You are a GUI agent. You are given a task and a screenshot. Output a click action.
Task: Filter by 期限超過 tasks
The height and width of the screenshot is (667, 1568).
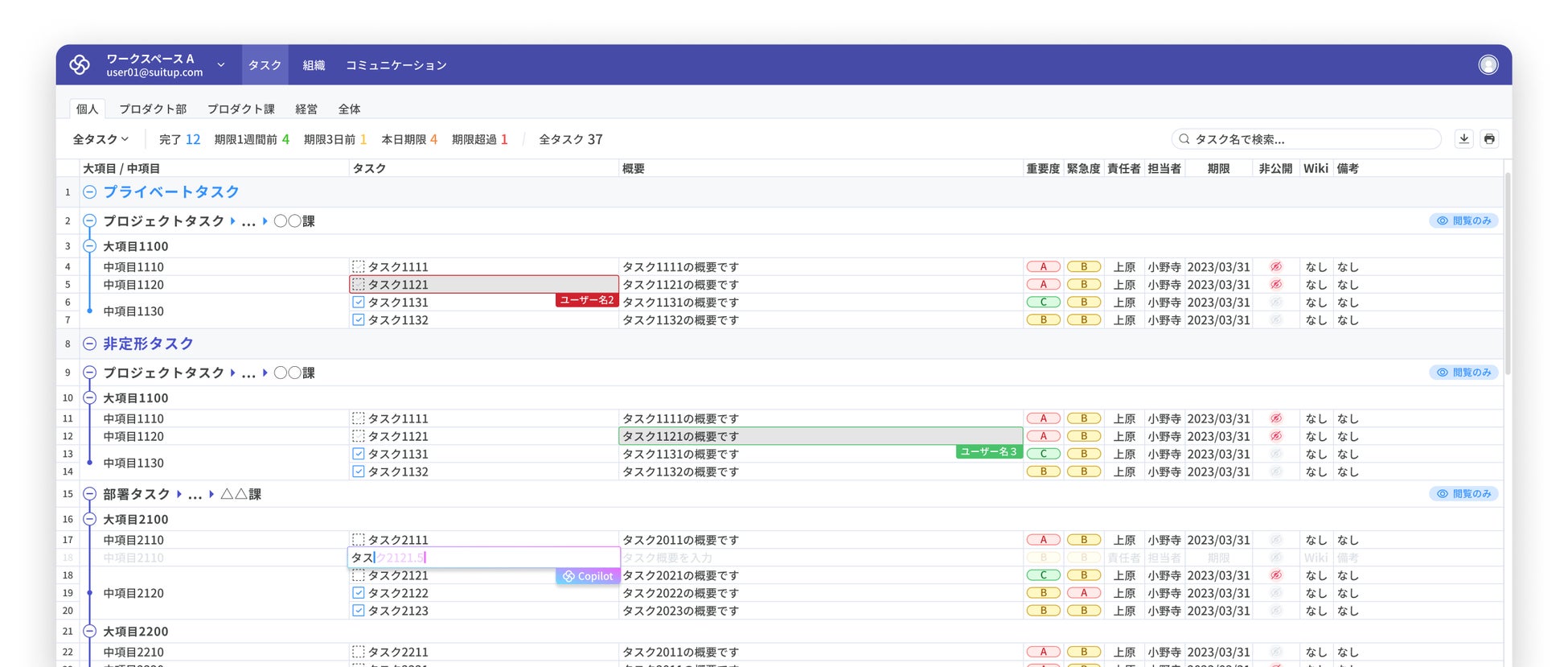click(479, 139)
